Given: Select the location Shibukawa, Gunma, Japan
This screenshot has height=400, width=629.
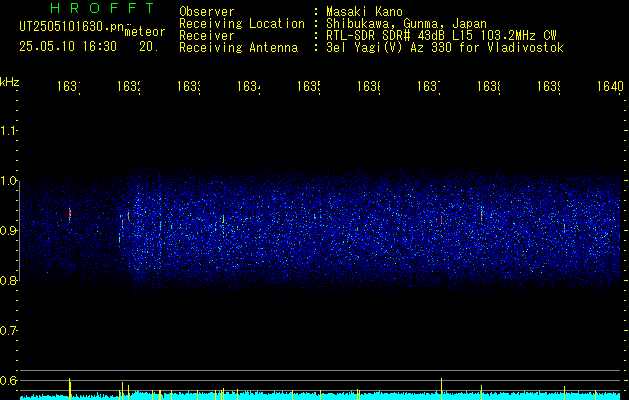Looking at the screenshot, I should point(406,24).
